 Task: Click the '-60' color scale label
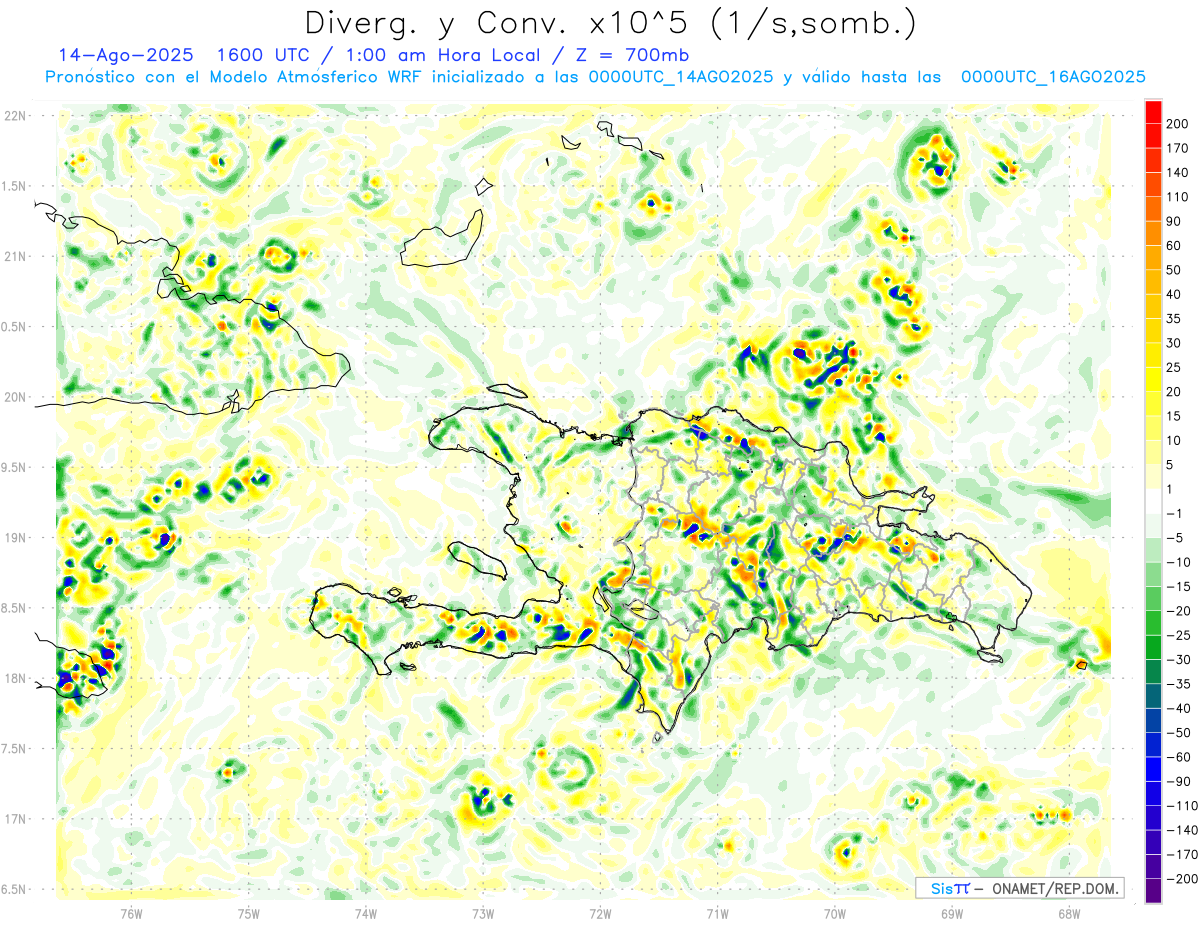click(1181, 757)
